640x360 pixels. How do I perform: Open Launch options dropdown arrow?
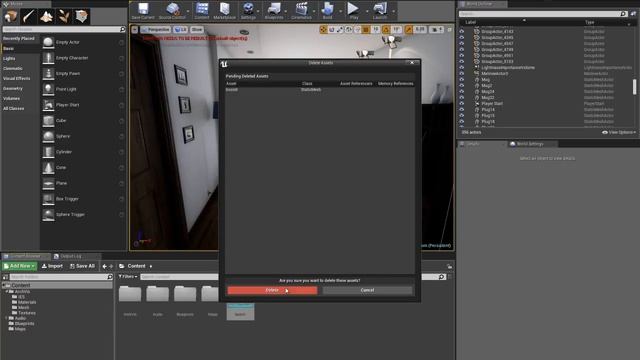(393, 11)
